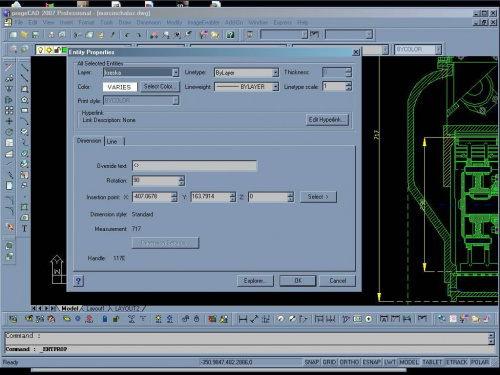Select the Arc draw tool
Viewport: 500px width, 375px height.
point(25,121)
